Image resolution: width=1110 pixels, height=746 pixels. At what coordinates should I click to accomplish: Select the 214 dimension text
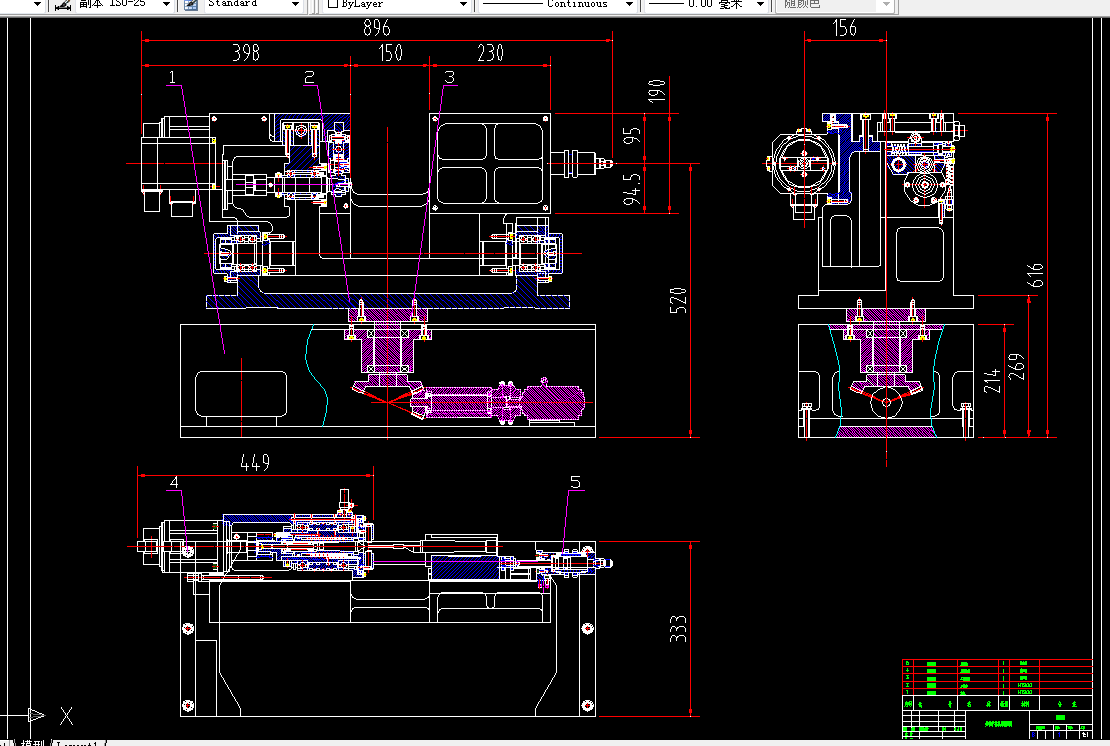click(x=992, y=381)
